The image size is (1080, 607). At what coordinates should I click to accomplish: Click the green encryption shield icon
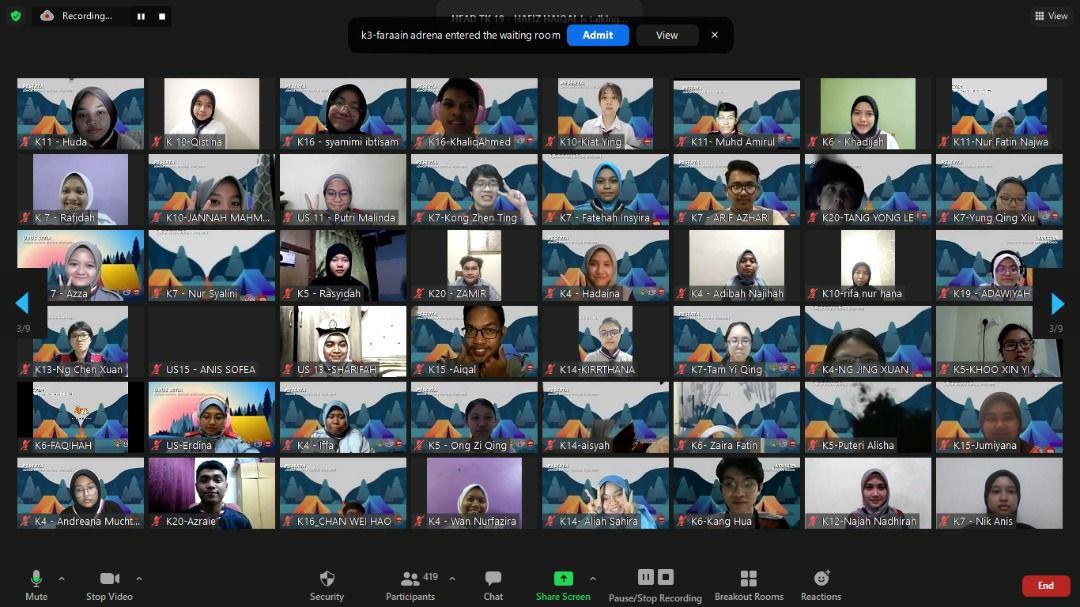click(15, 16)
